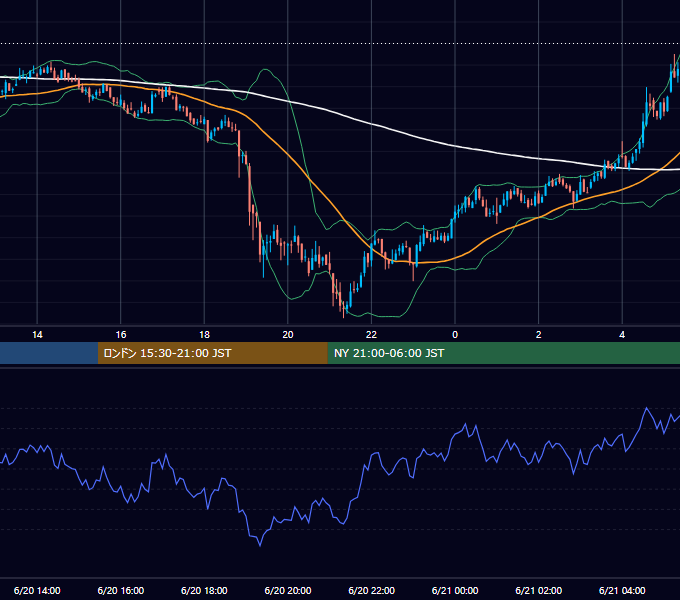Click the '4' hour axis label
Viewport: 680px width, 600px height.
click(622, 335)
